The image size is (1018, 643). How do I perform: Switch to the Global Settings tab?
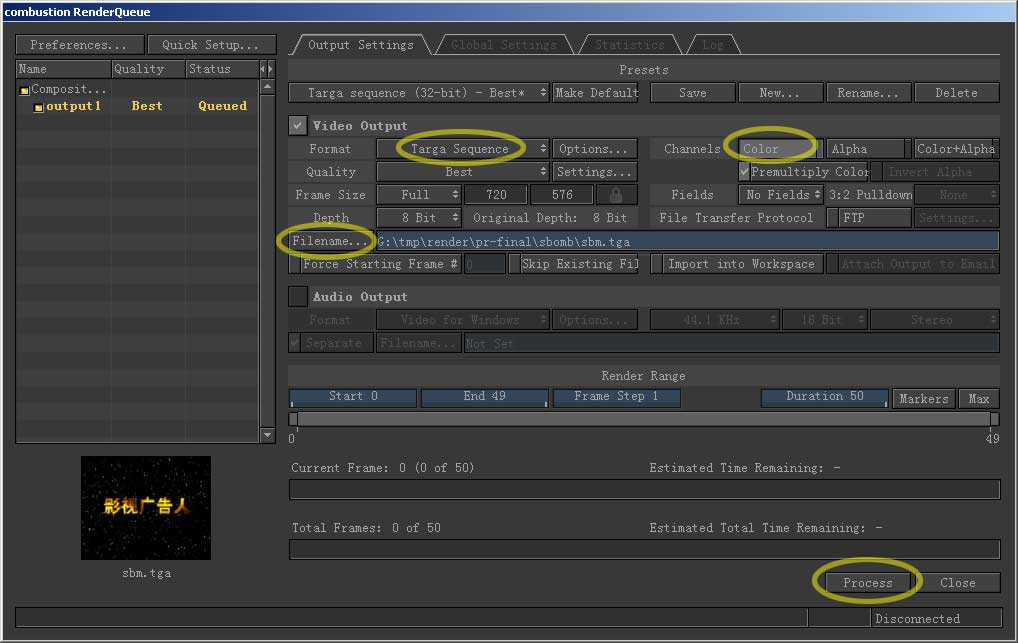click(x=504, y=45)
